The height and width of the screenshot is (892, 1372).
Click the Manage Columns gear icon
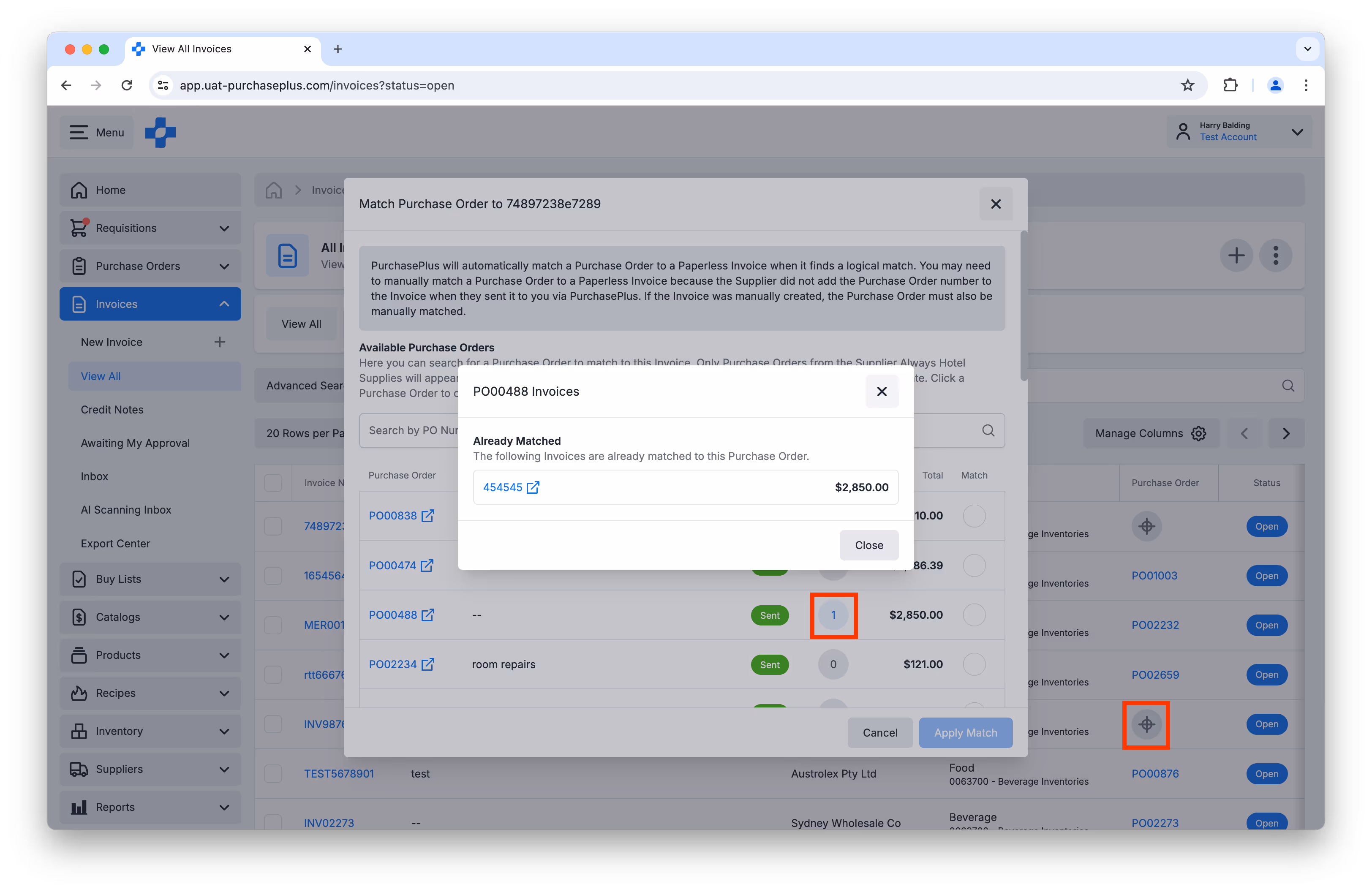[x=1198, y=433]
